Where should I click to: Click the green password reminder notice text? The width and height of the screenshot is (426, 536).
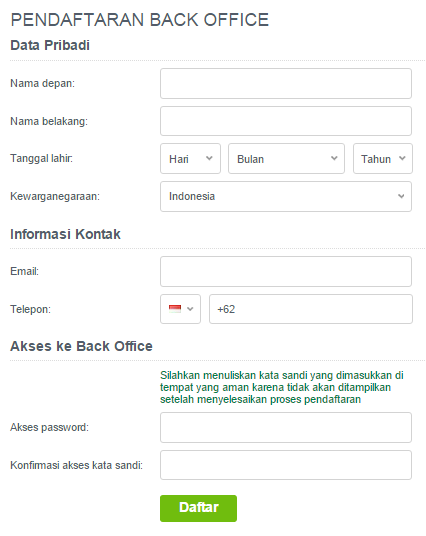click(x=282, y=387)
